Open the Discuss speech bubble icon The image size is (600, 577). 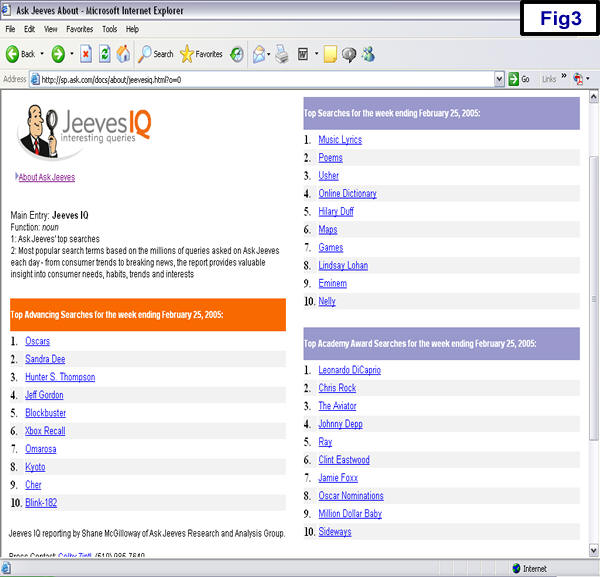tap(349, 54)
